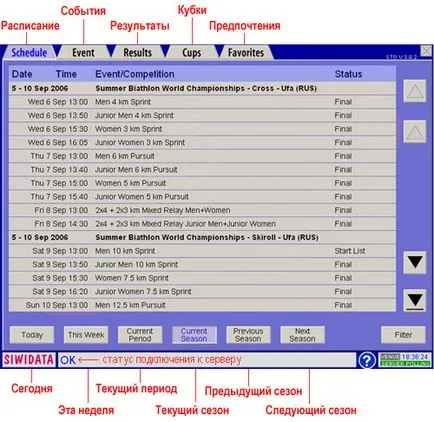The height and width of the screenshot is (422, 434).
Task: Open the help question mark icon
Action: pos(367,360)
